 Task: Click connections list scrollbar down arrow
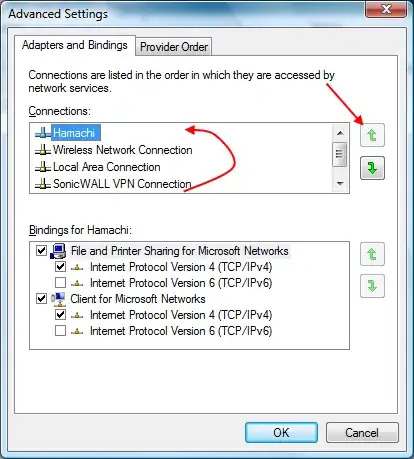pos(340,184)
